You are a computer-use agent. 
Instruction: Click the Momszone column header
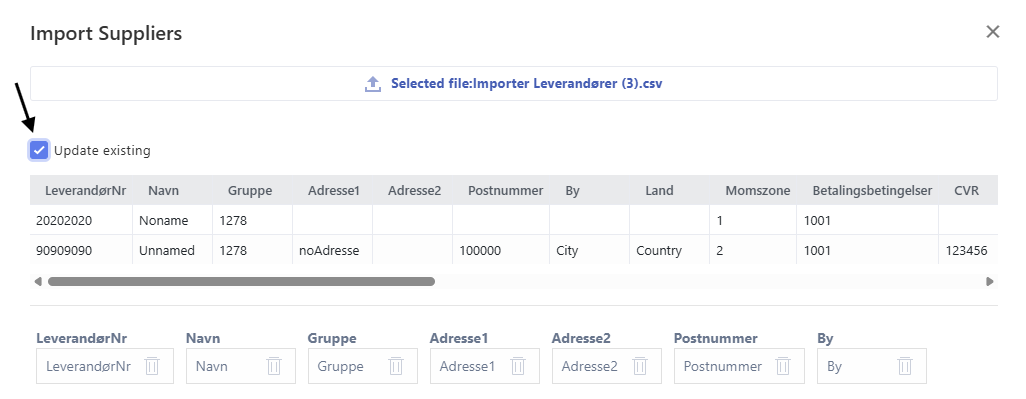pyautogui.click(x=758, y=191)
